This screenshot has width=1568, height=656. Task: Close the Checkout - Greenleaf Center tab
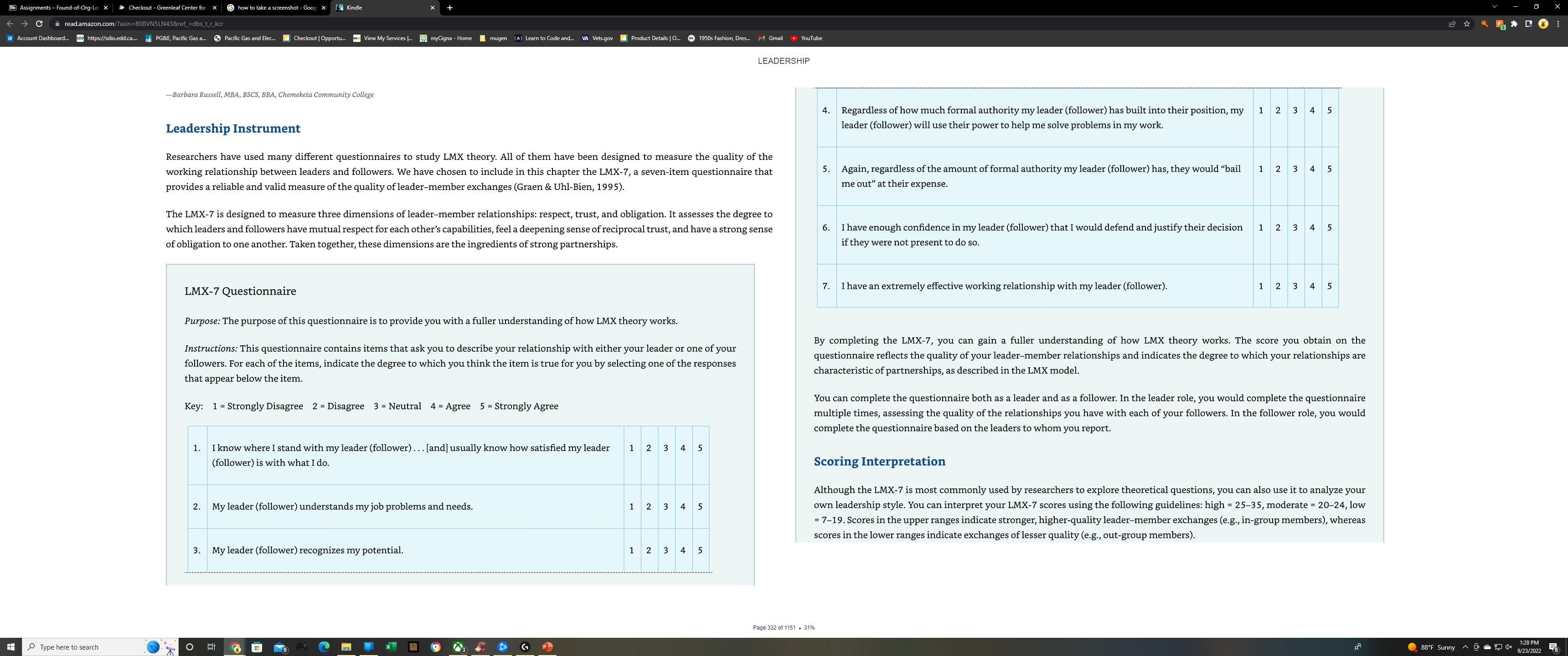[214, 8]
